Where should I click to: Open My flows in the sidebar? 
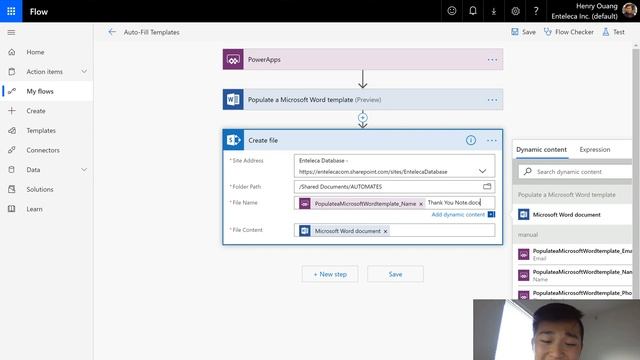pyautogui.click(x=47, y=91)
